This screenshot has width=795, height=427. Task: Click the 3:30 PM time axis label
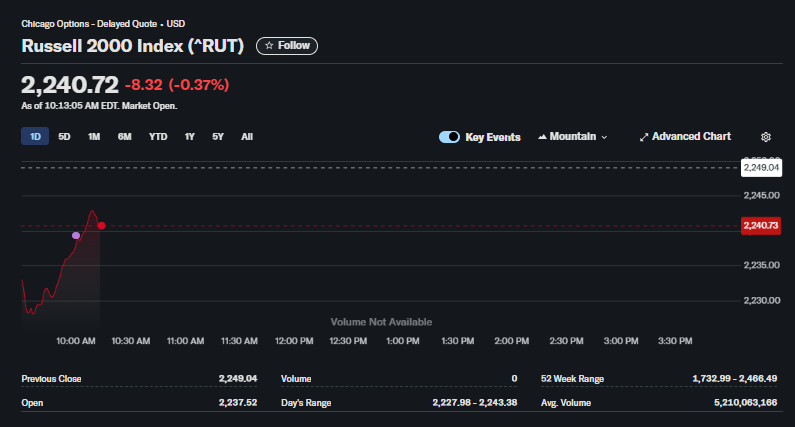pyautogui.click(x=675, y=341)
